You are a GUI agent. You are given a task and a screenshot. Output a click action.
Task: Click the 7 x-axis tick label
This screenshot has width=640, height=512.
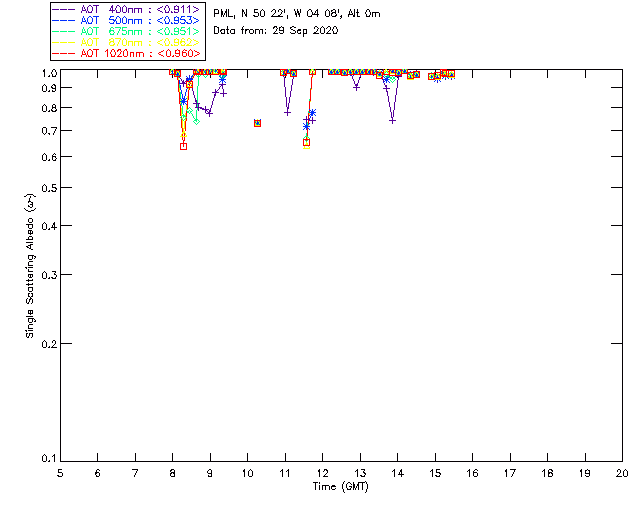pos(135,473)
